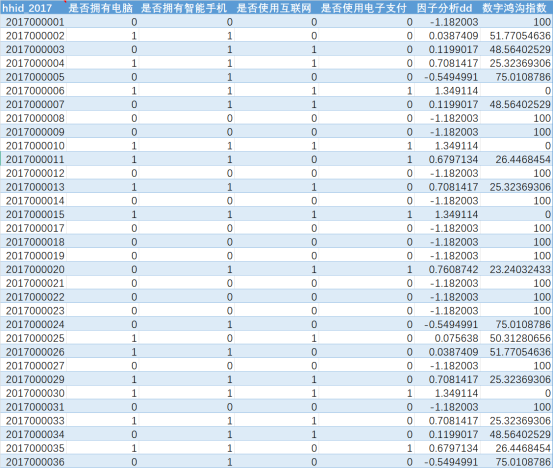Select the 是否拥有电脑 header cell
Screen dimensions: 554x468
102,8
